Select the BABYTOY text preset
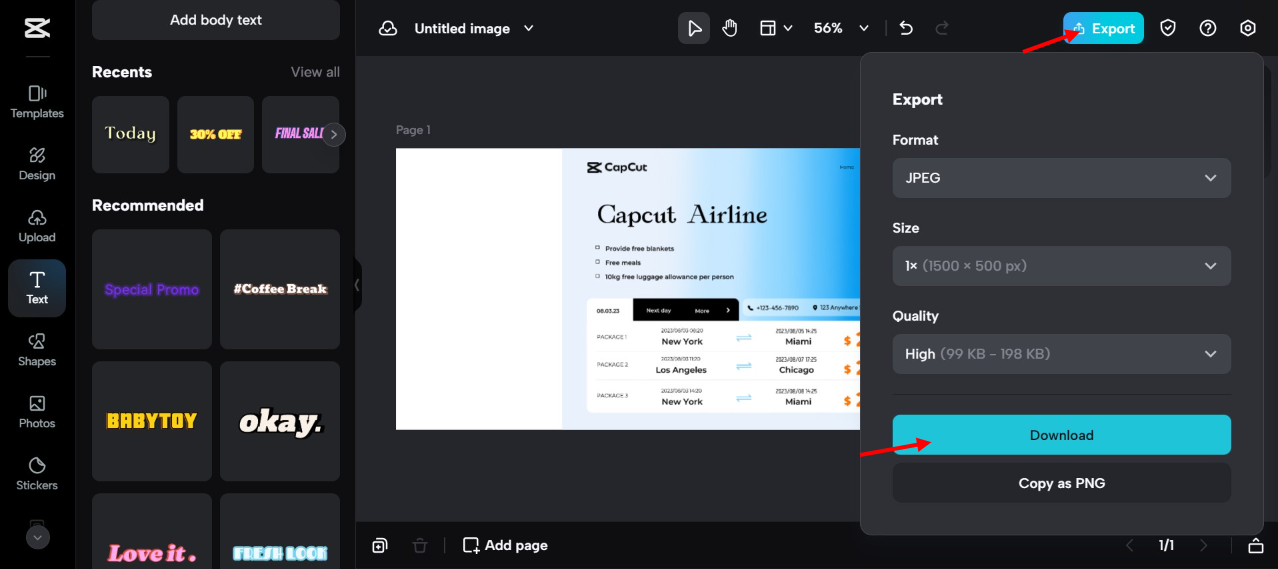 click(152, 421)
